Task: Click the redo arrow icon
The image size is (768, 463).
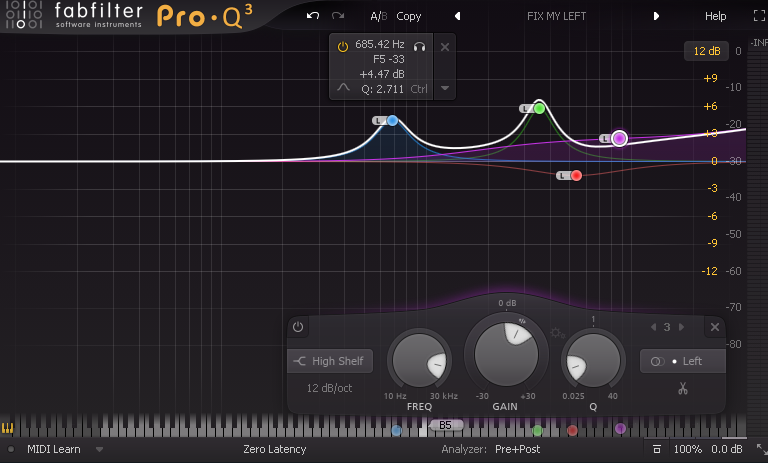Action: [x=338, y=16]
